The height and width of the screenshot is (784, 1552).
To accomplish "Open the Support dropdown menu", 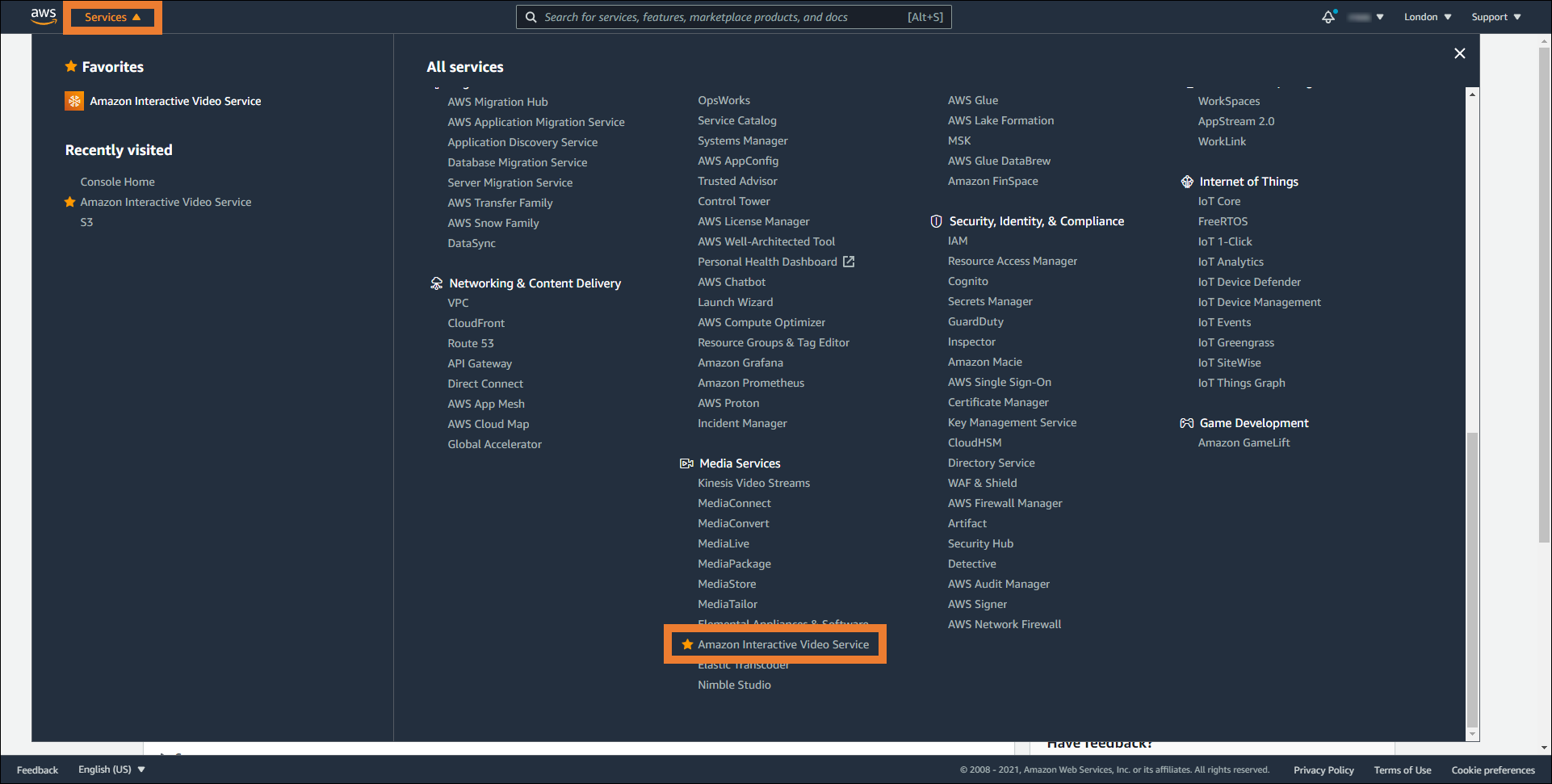I will [x=1495, y=17].
